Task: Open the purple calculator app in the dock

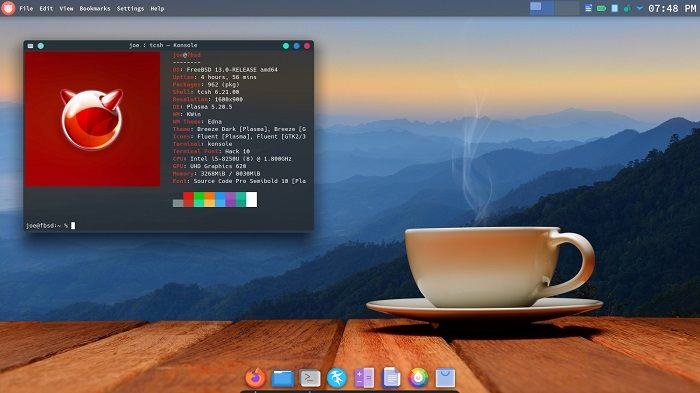Action: (x=364, y=378)
